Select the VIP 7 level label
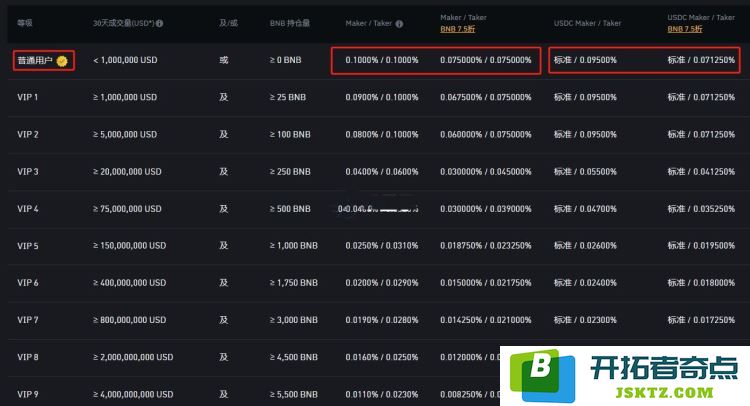 [28, 320]
